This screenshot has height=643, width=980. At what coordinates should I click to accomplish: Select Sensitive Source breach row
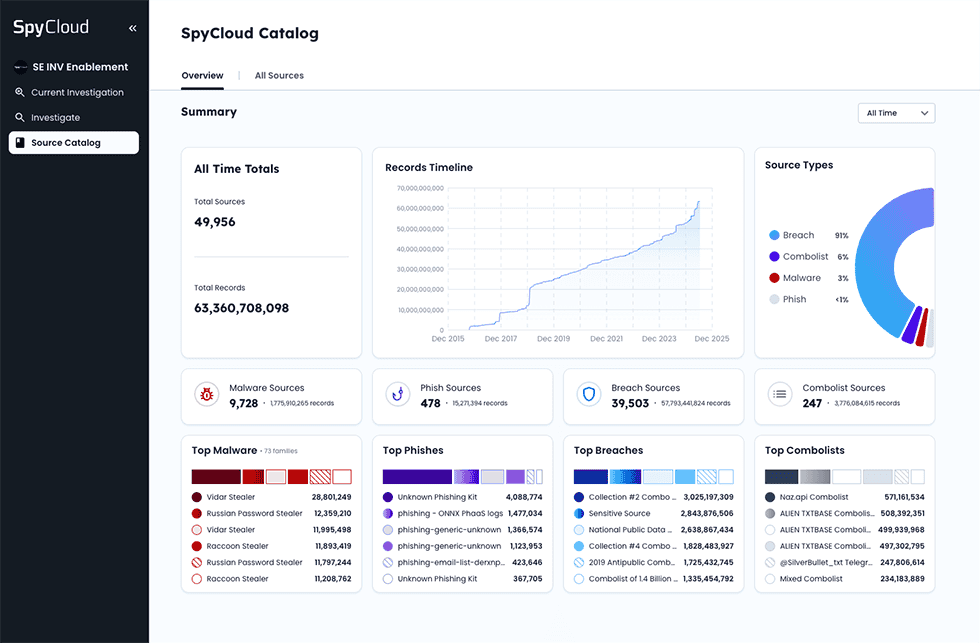pos(654,514)
